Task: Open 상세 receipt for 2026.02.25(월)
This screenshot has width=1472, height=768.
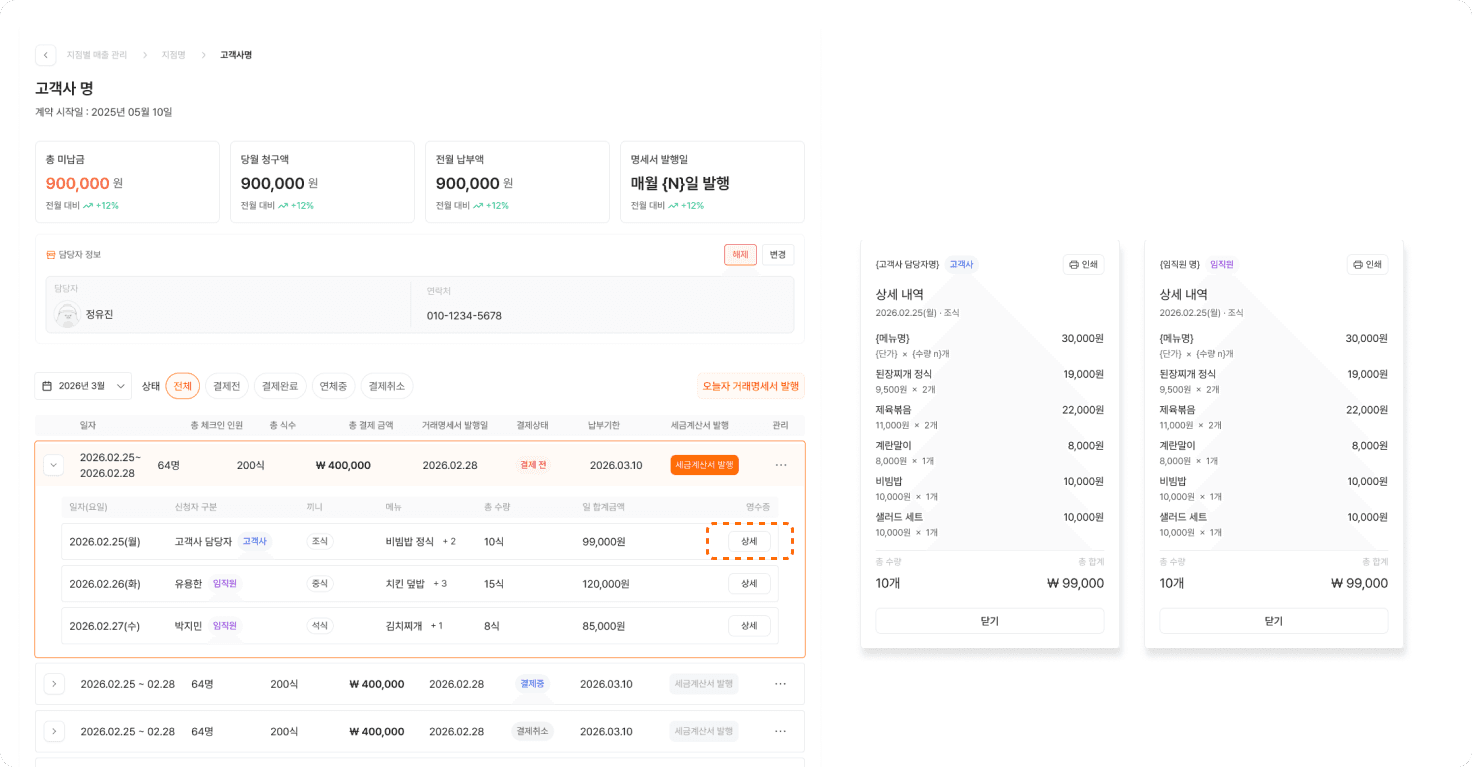Action: [749, 541]
